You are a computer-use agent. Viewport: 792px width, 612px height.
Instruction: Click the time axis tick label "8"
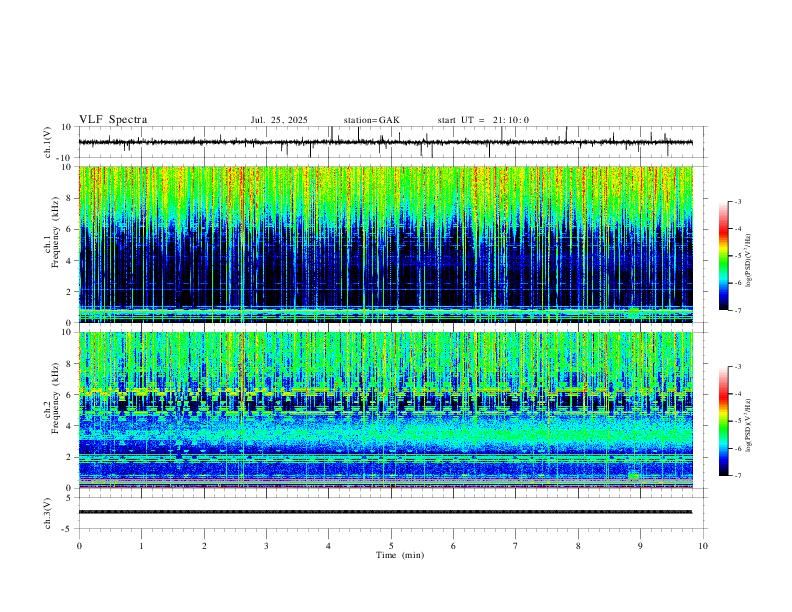point(578,546)
